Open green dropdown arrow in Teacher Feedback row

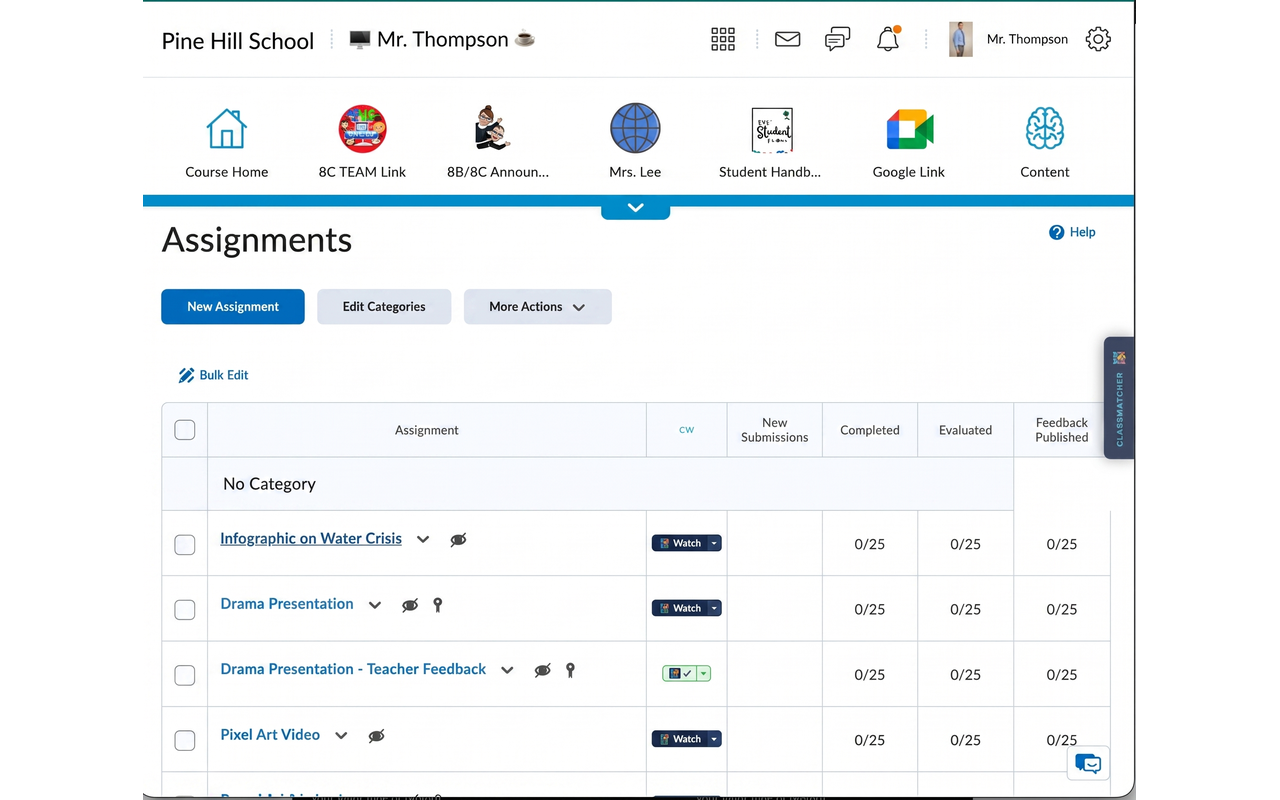pyautogui.click(x=704, y=674)
